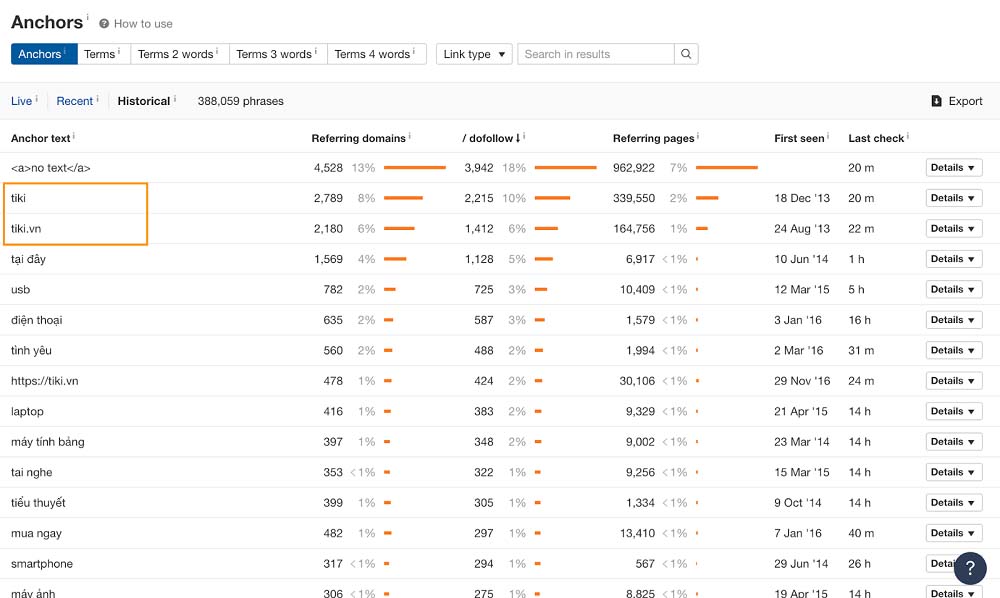This screenshot has height=598, width=1000.
Task: Open the Terms 3 words tab
Action: pos(277,54)
